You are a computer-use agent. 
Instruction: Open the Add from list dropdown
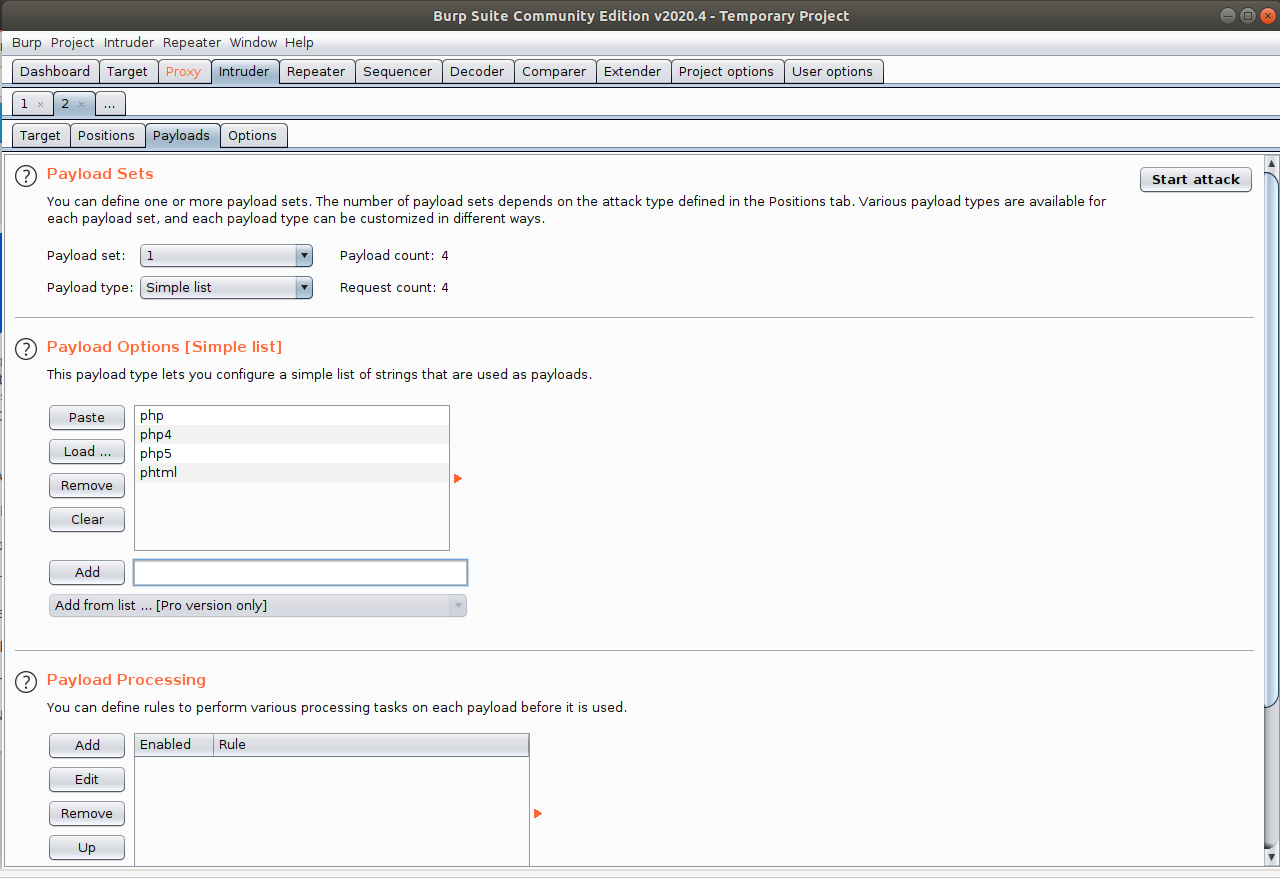[257, 606]
